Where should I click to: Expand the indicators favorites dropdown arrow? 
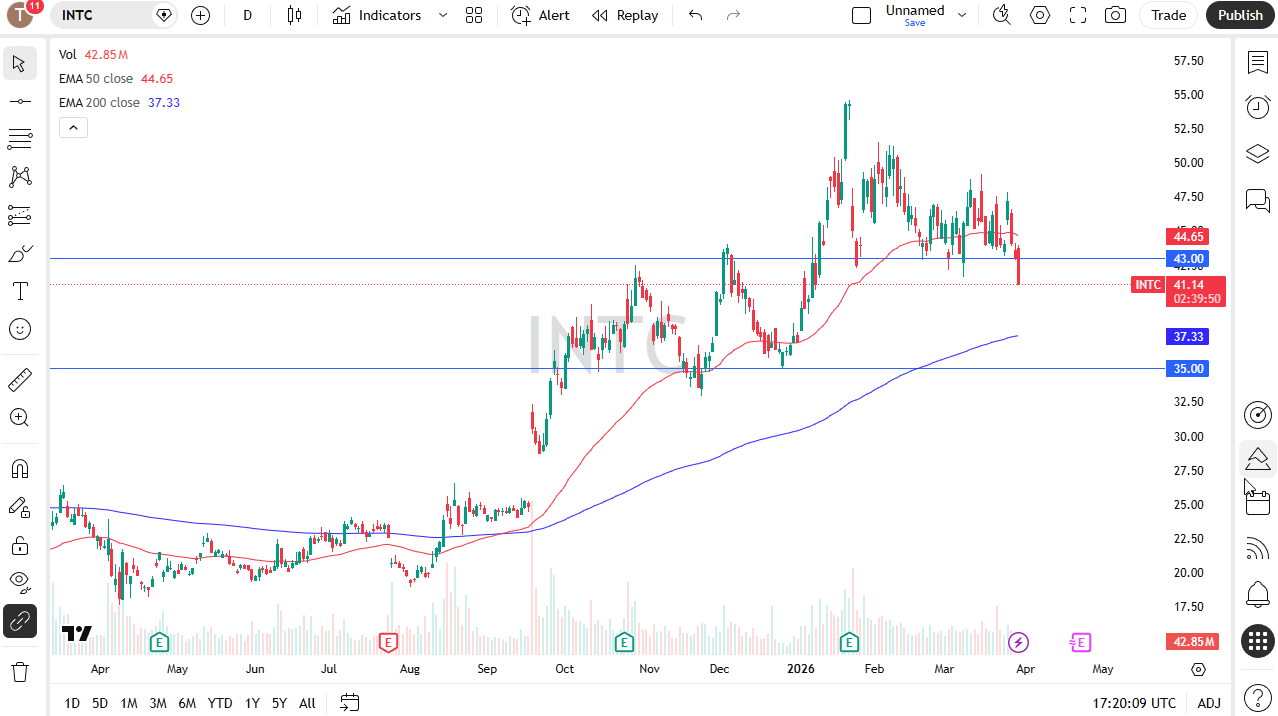pyautogui.click(x=442, y=15)
